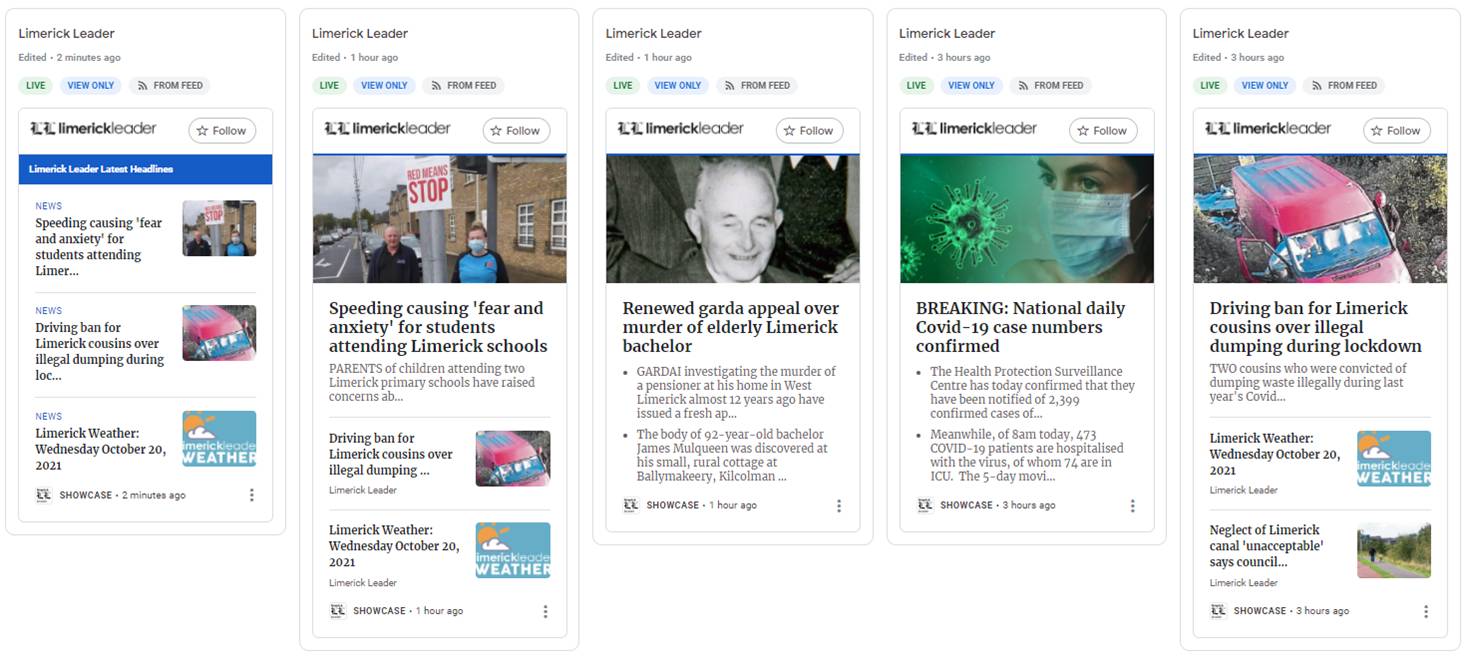Click Showcase publisher icon on Neglect of canal card
1469x659 pixels.
click(1217, 610)
